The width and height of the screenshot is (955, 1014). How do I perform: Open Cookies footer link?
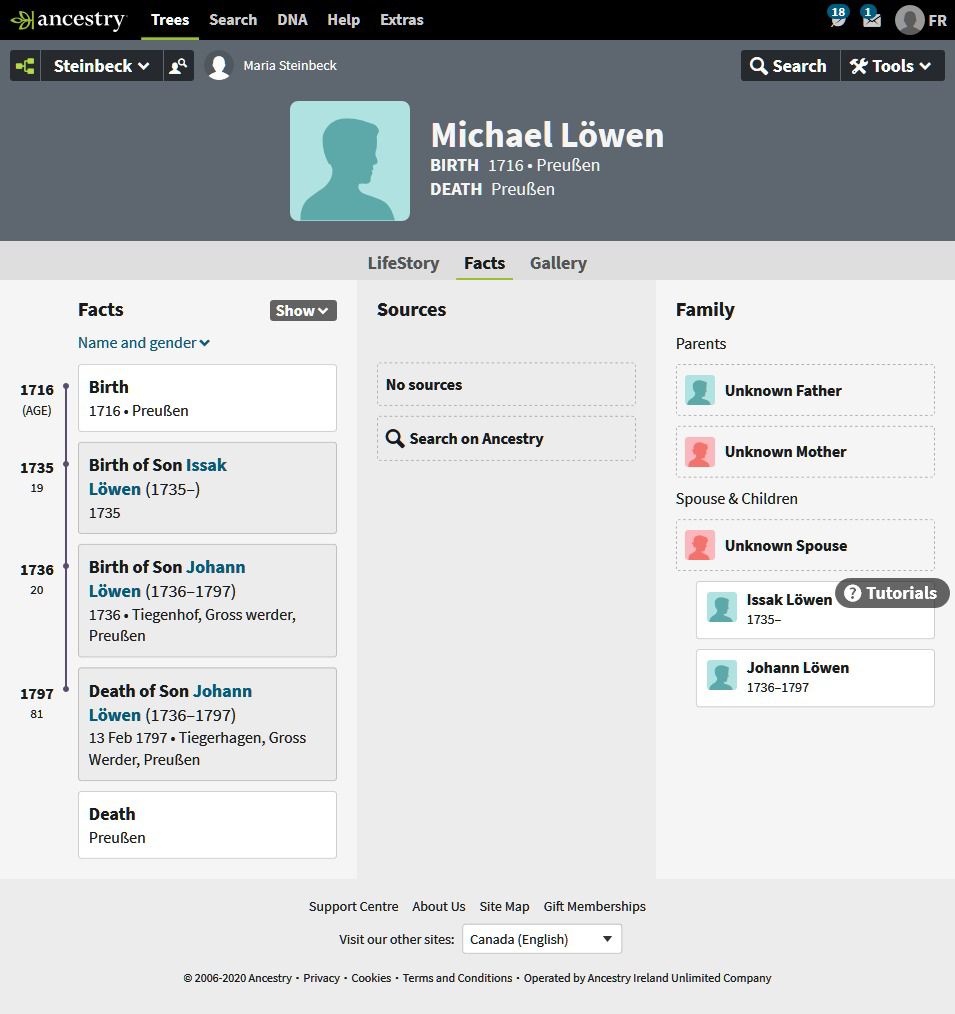point(371,978)
